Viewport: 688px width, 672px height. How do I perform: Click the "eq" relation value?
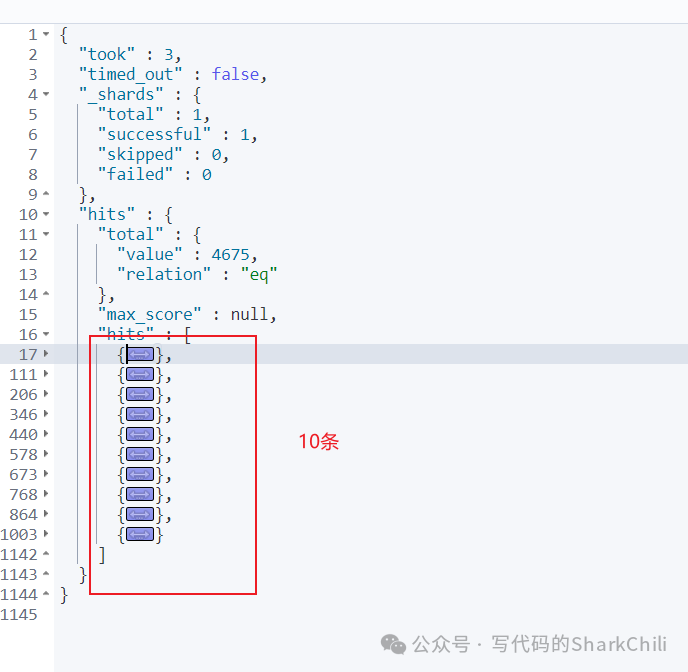pyautogui.click(x=259, y=275)
